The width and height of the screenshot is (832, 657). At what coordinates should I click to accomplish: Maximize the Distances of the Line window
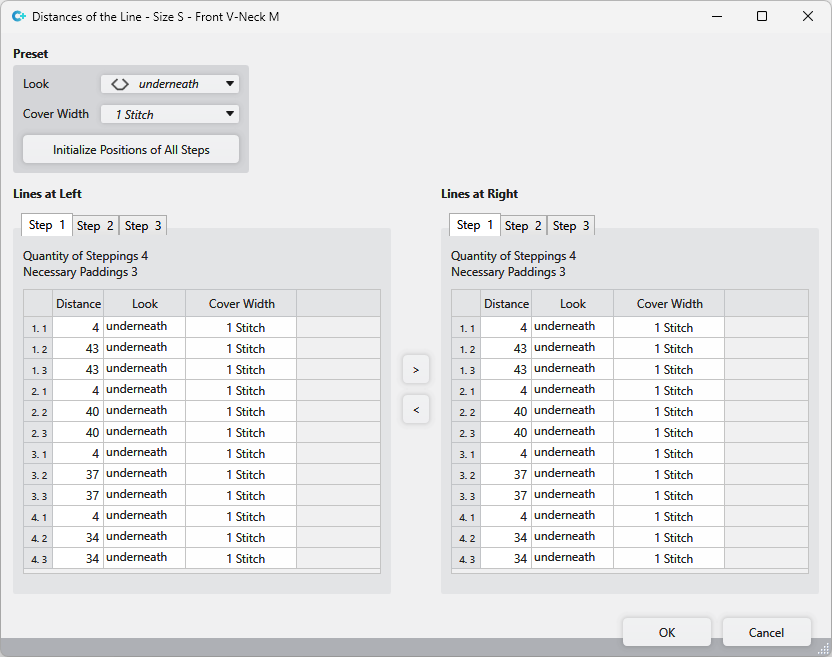click(x=761, y=17)
